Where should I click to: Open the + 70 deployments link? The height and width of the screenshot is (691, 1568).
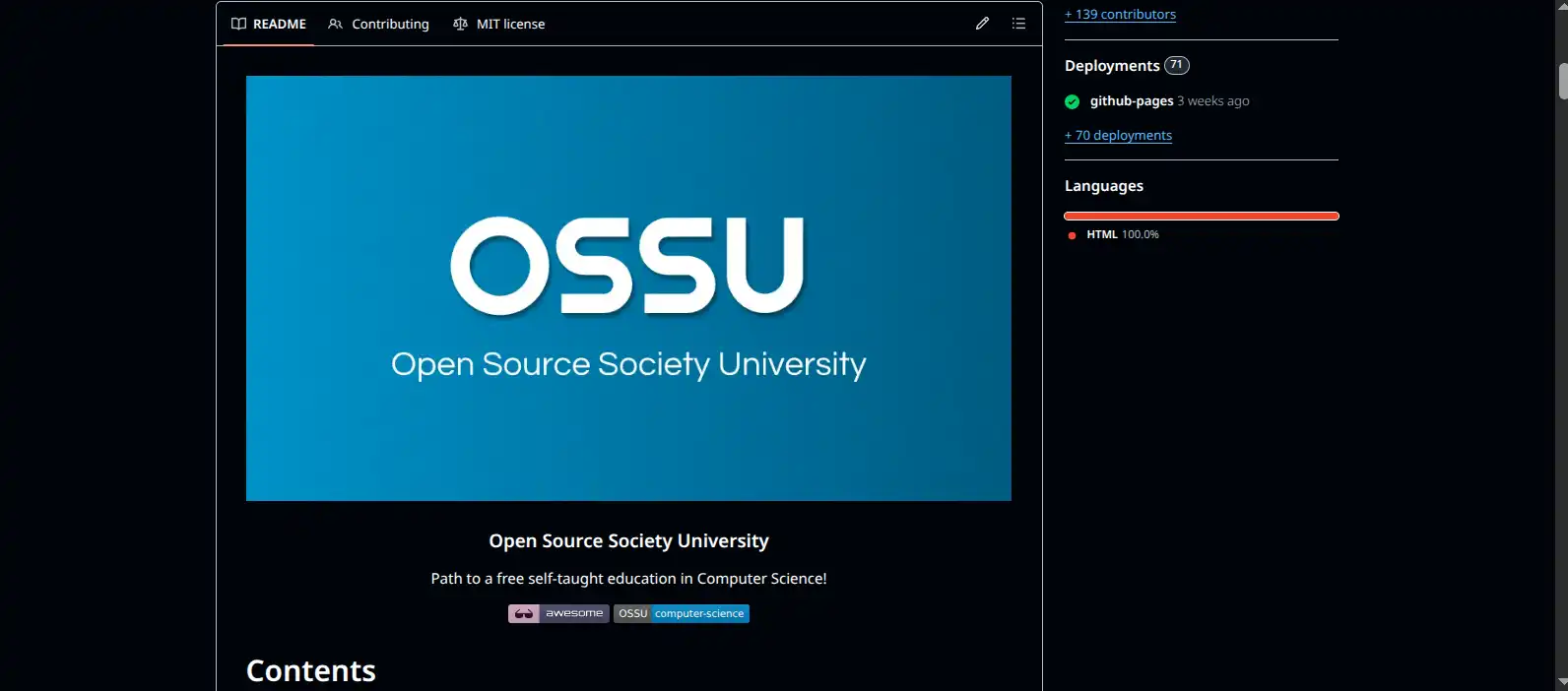(1118, 135)
